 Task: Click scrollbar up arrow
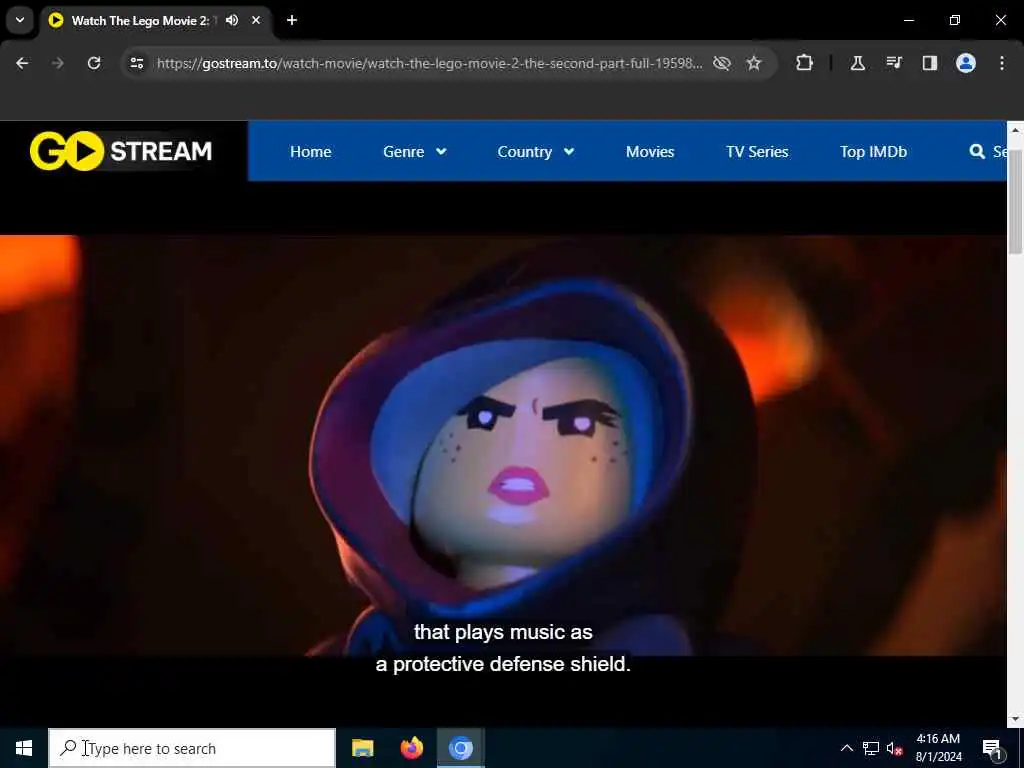coord(1015,130)
